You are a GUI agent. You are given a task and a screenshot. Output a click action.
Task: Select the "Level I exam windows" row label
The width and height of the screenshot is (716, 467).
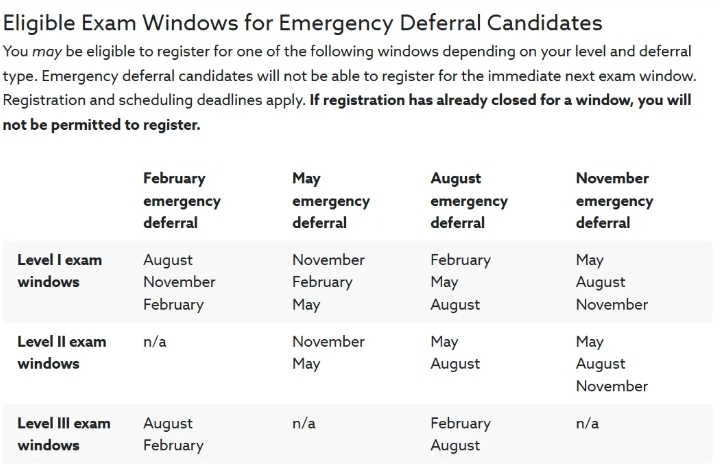pyautogui.click(x=60, y=270)
